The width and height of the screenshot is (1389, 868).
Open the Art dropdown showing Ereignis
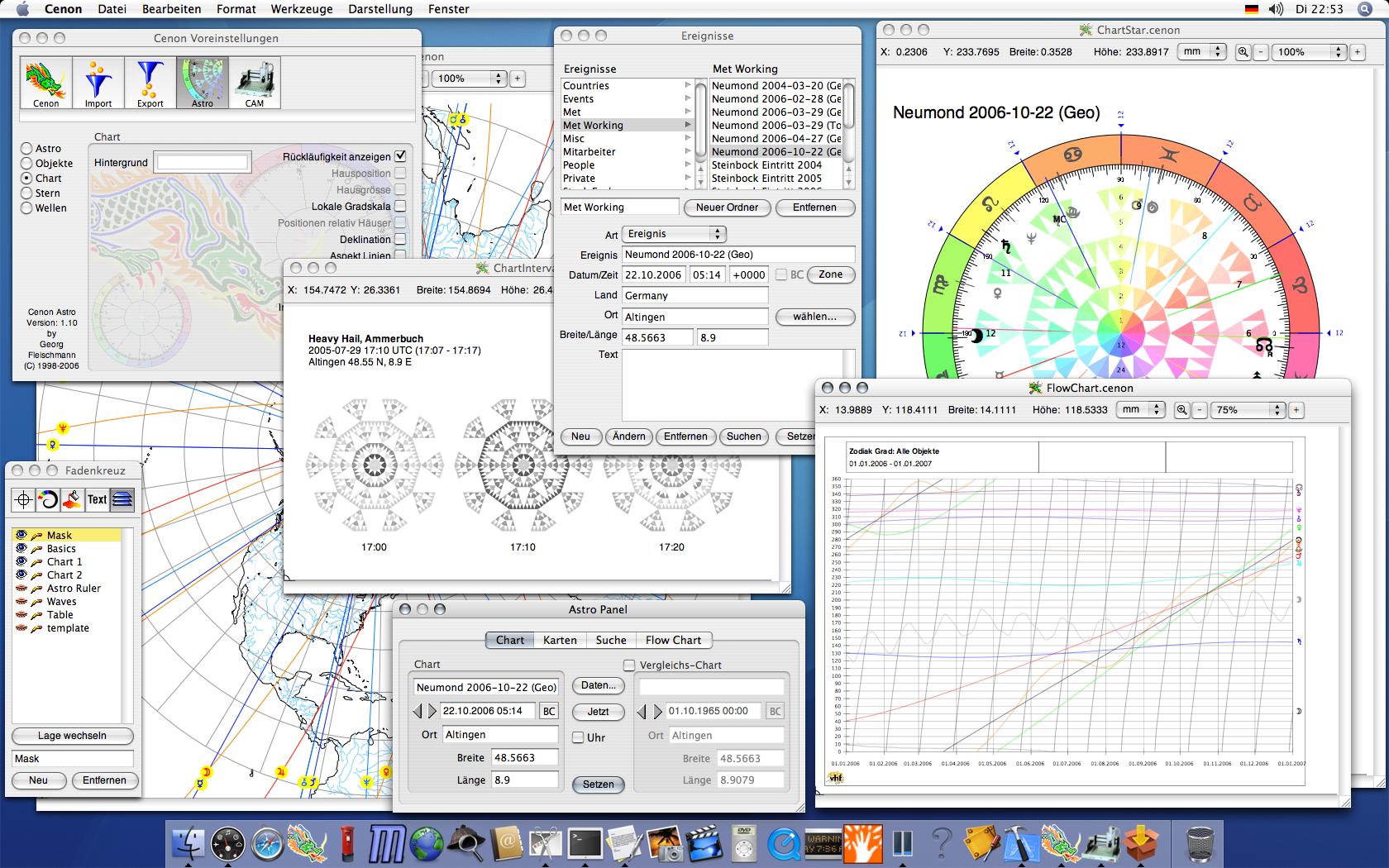(x=673, y=234)
